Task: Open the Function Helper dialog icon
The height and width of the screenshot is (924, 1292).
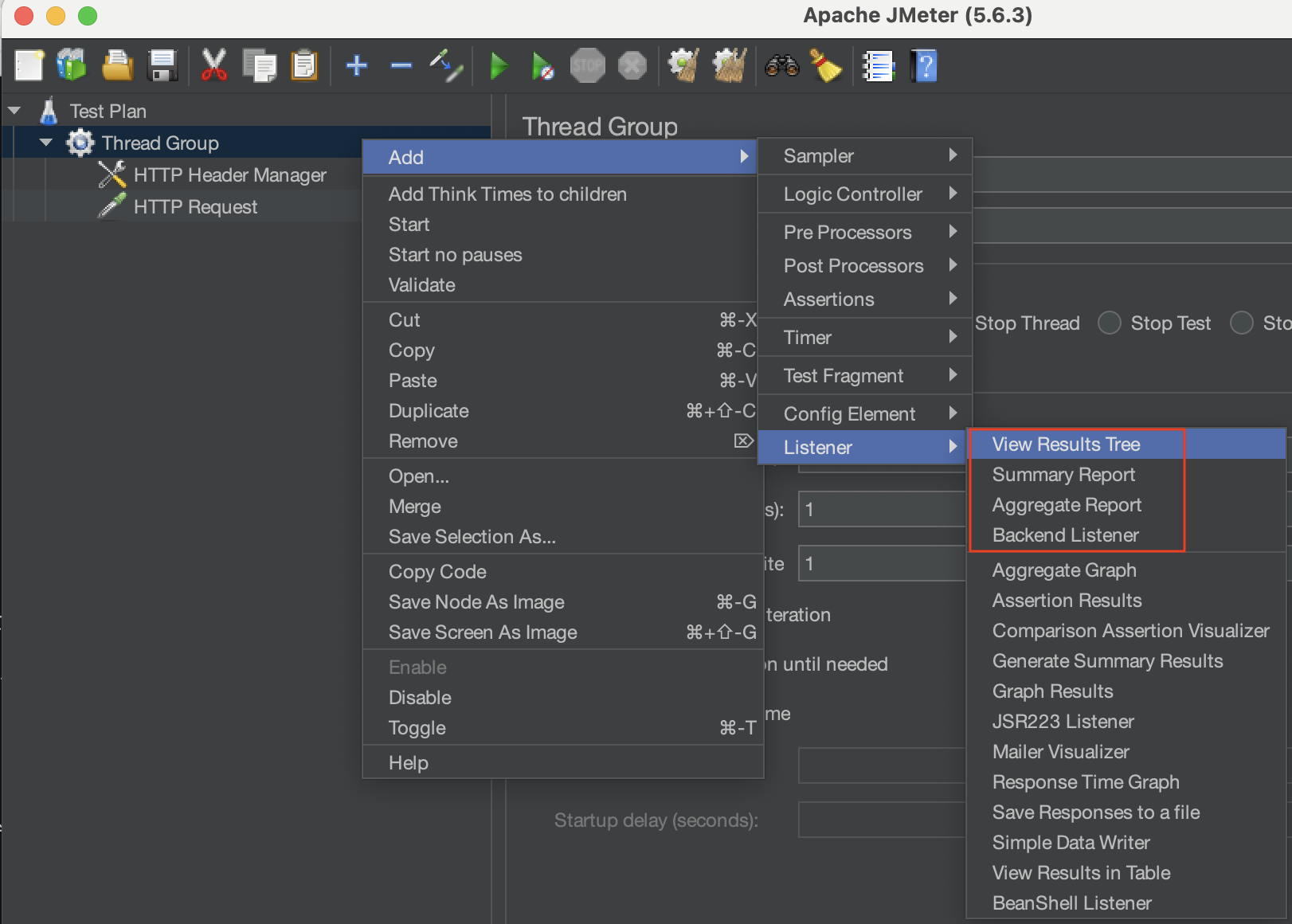Action: coord(879,65)
